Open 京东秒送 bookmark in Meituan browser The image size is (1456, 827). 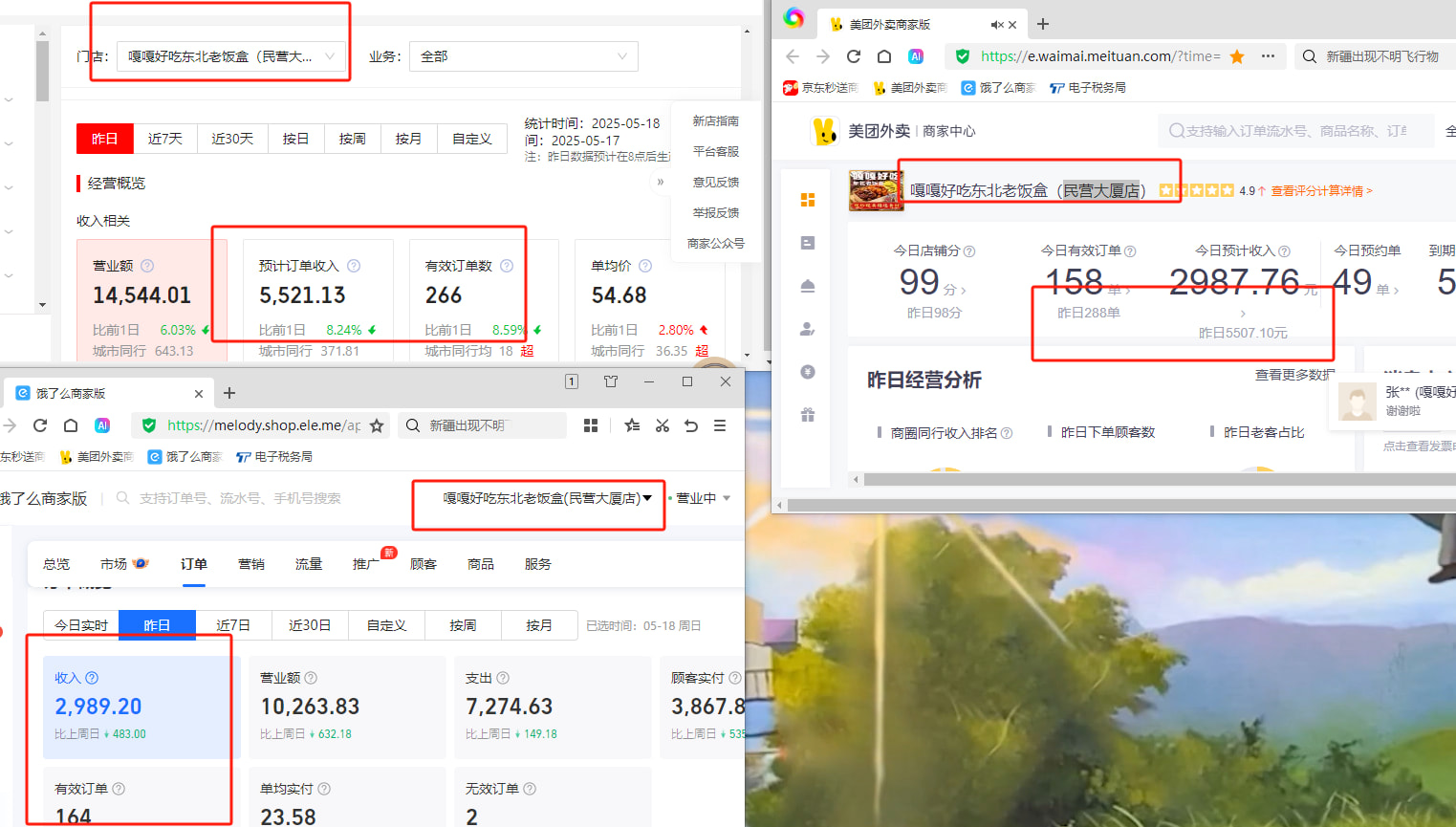point(821,87)
